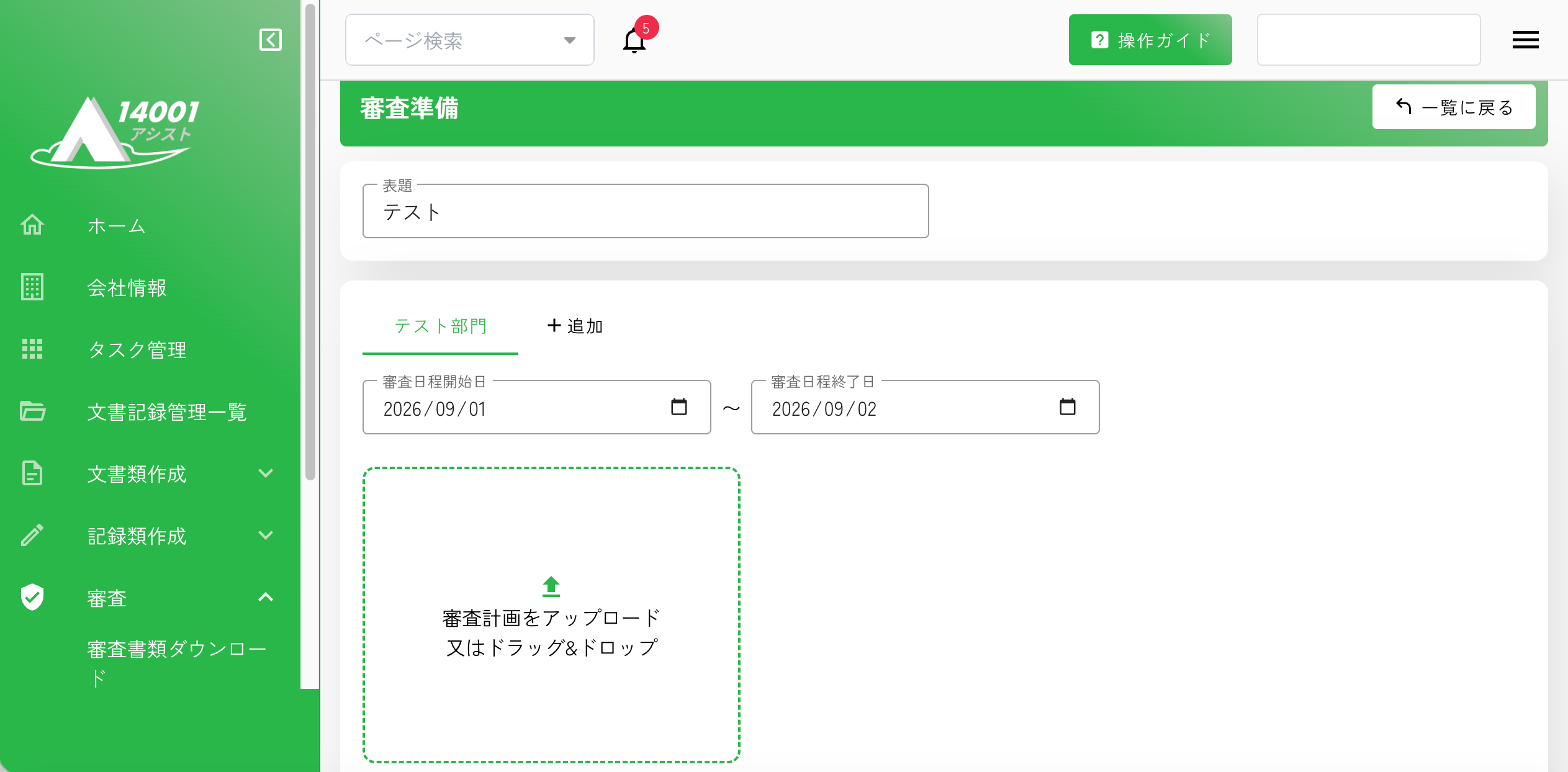Go to ホーム in sidebar

point(117,226)
